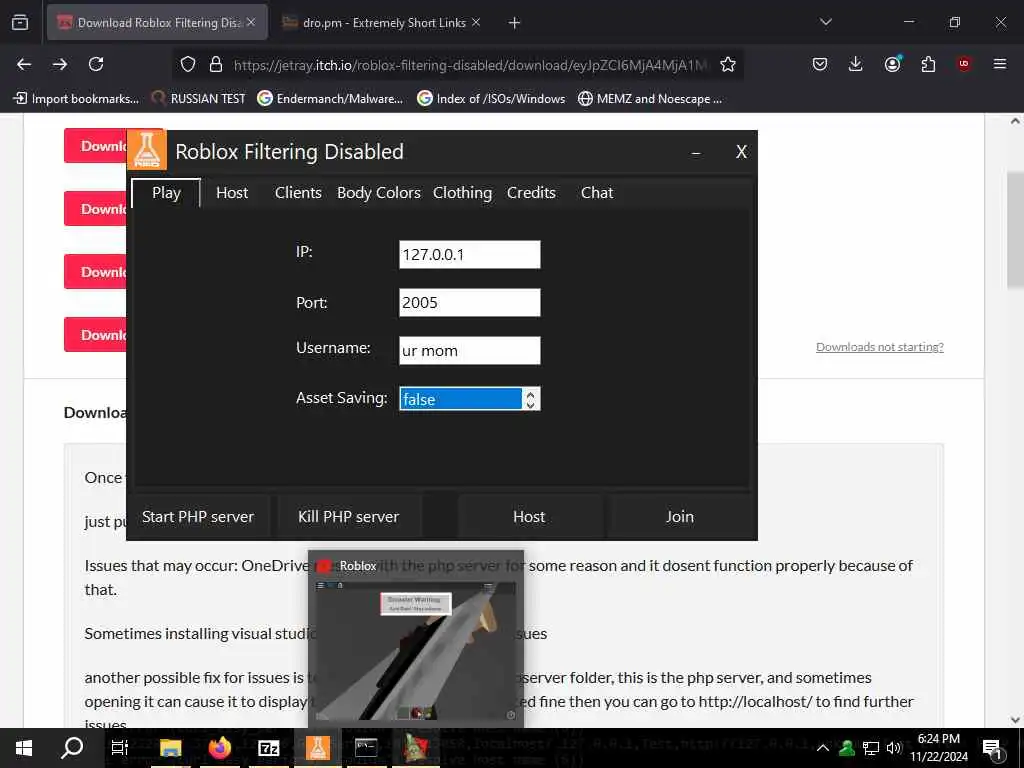Open the Index of /ISOs/Windows bookmark
Screen dimensions: 1024x768
coord(491,99)
